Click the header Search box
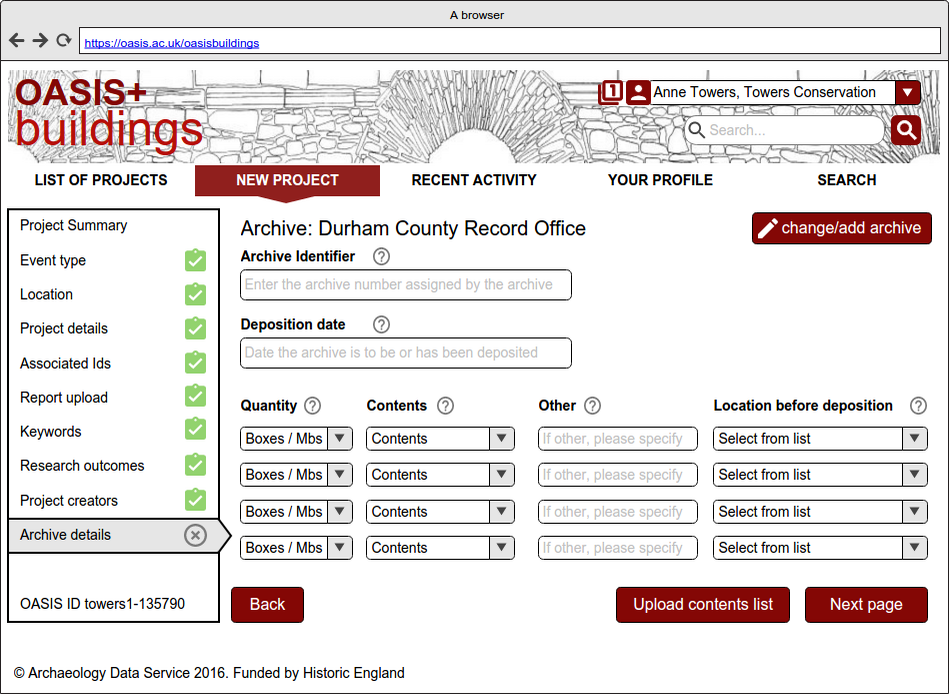This screenshot has height=698, width=949. pyautogui.click(x=785, y=130)
